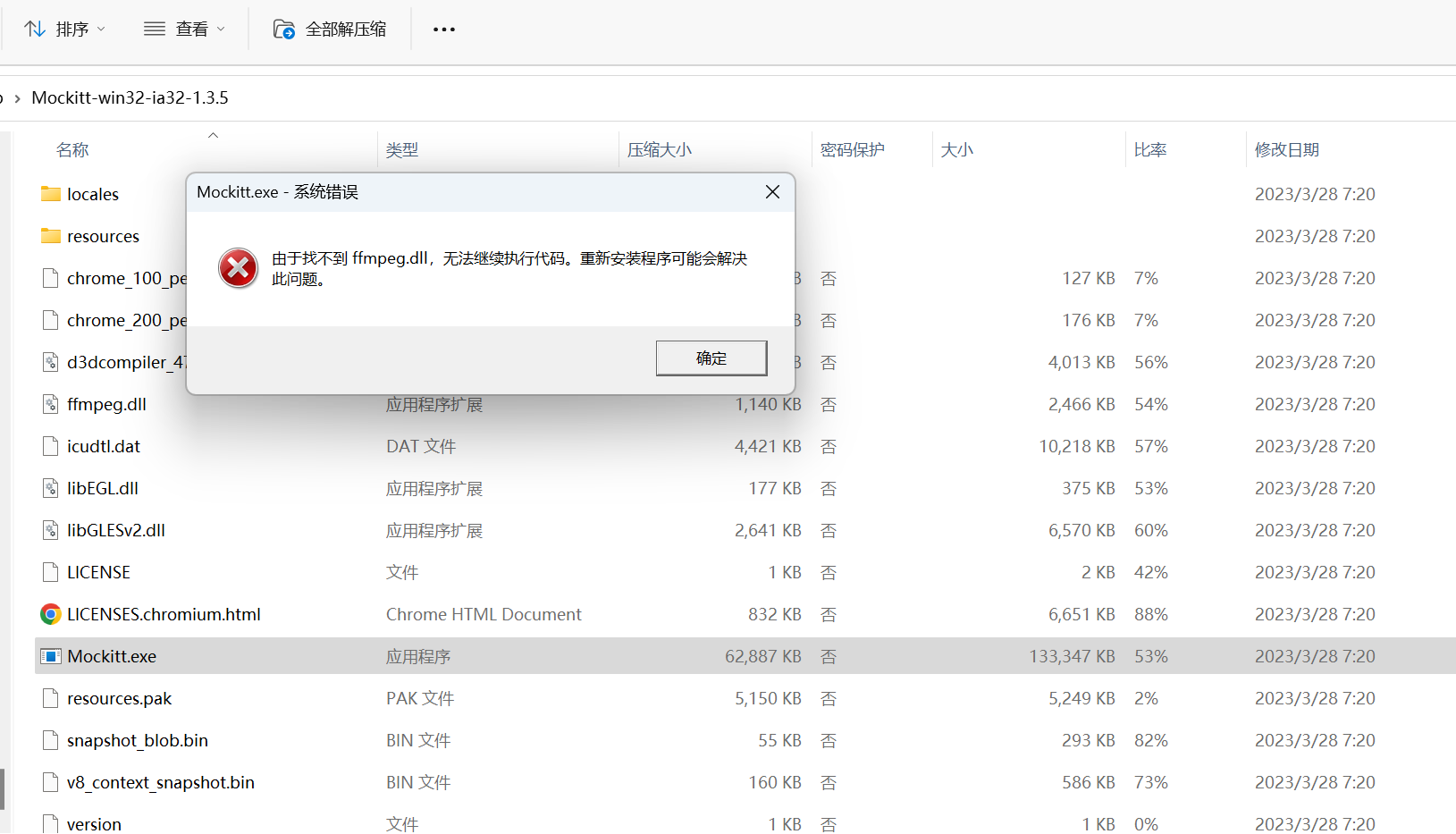Click the DAT 文件 type cell

[421, 446]
